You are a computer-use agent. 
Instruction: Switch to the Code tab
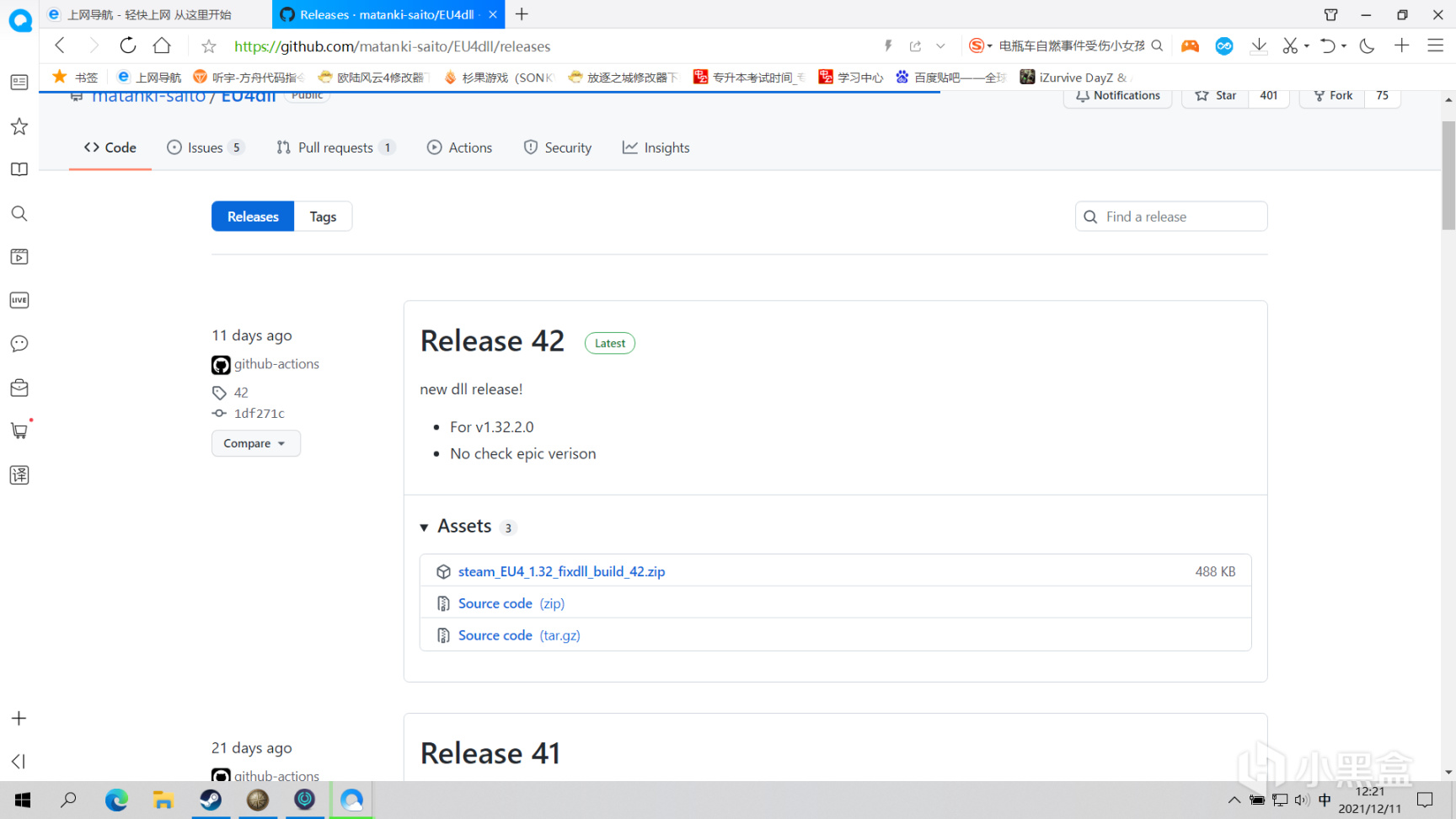110,147
